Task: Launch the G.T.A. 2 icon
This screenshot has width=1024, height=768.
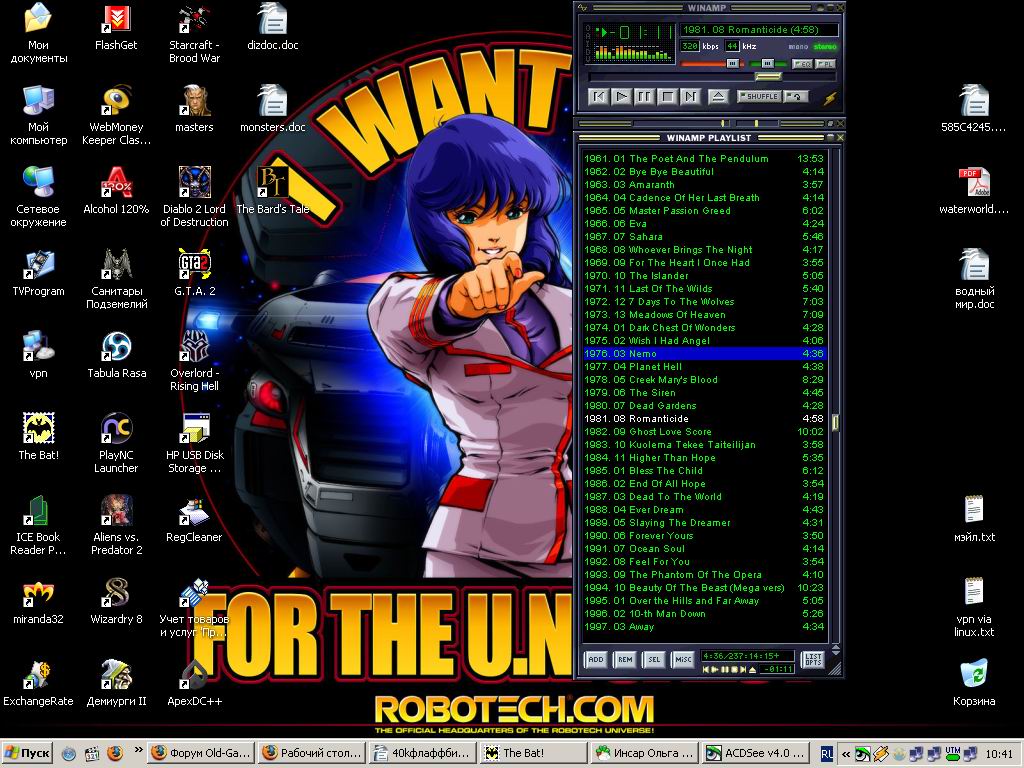Action: pos(195,273)
